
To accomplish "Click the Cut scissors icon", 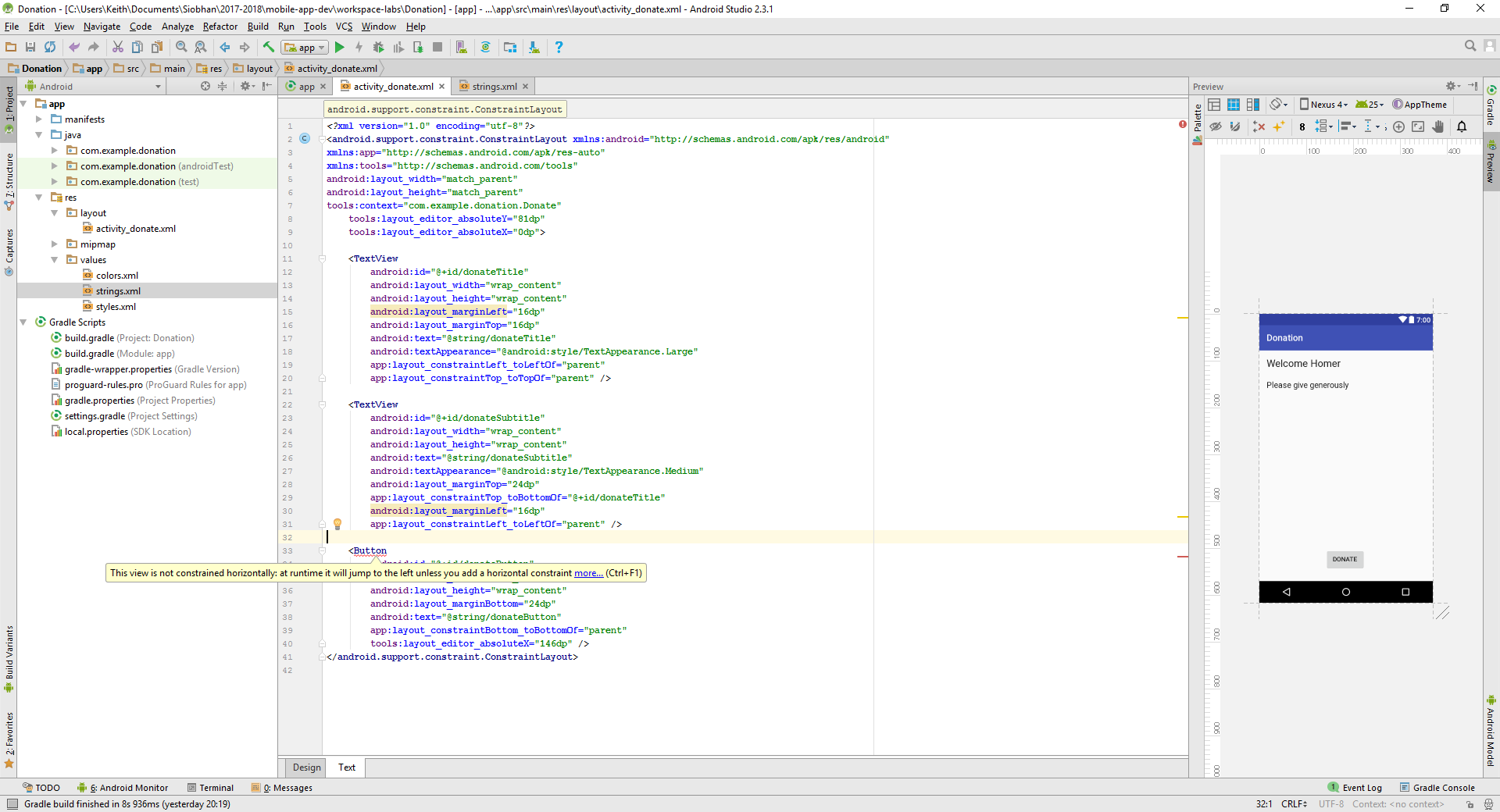I will [x=118, y=47].
